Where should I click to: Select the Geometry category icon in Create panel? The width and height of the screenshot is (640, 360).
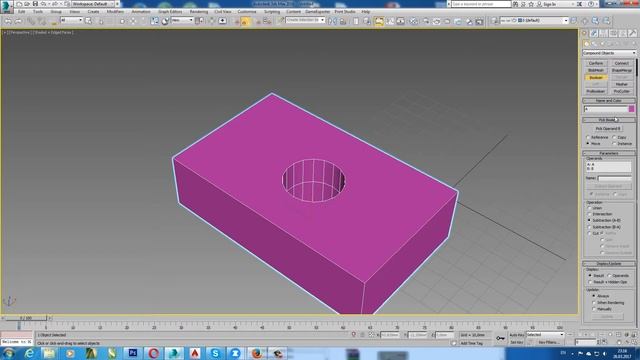coord(587,44)
